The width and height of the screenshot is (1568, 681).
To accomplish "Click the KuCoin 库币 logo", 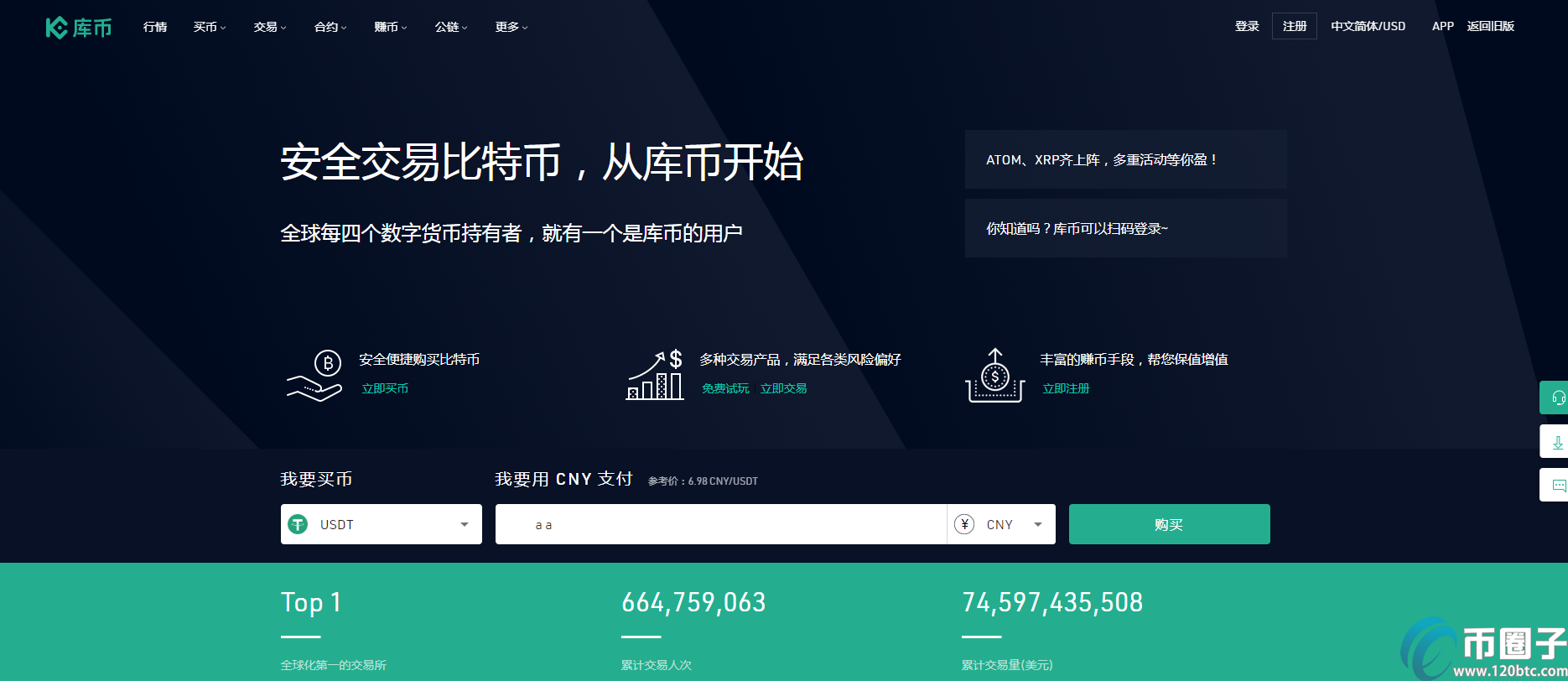I will point(78,28).
